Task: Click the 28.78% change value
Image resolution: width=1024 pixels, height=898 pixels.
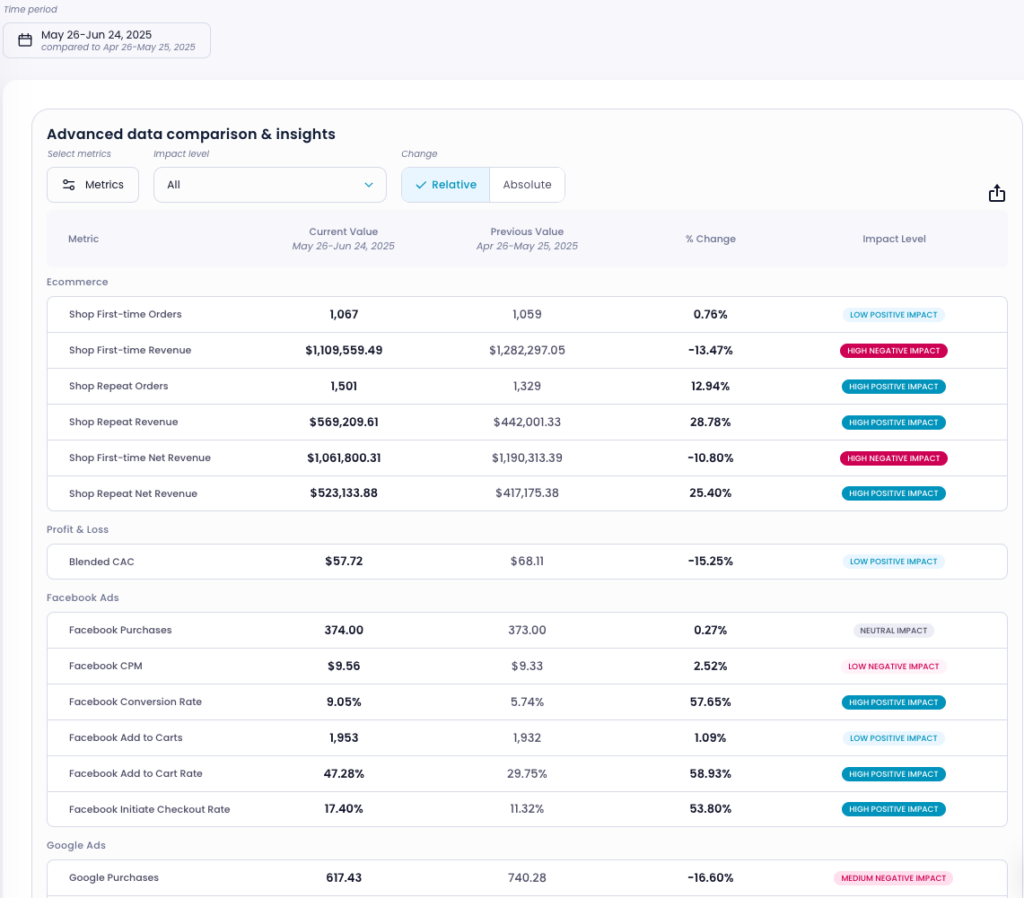Action: click(x=711, y=422)
